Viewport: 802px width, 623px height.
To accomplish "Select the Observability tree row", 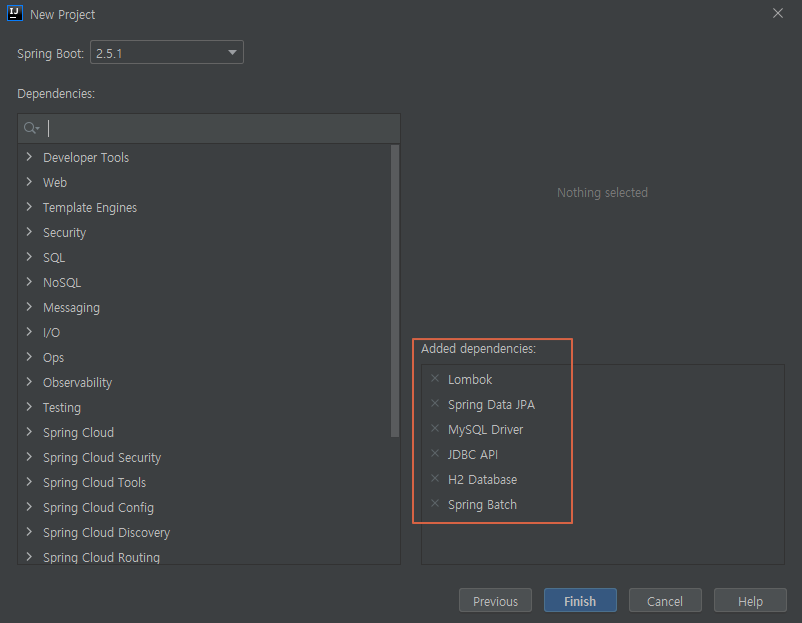I will [204, 383].
